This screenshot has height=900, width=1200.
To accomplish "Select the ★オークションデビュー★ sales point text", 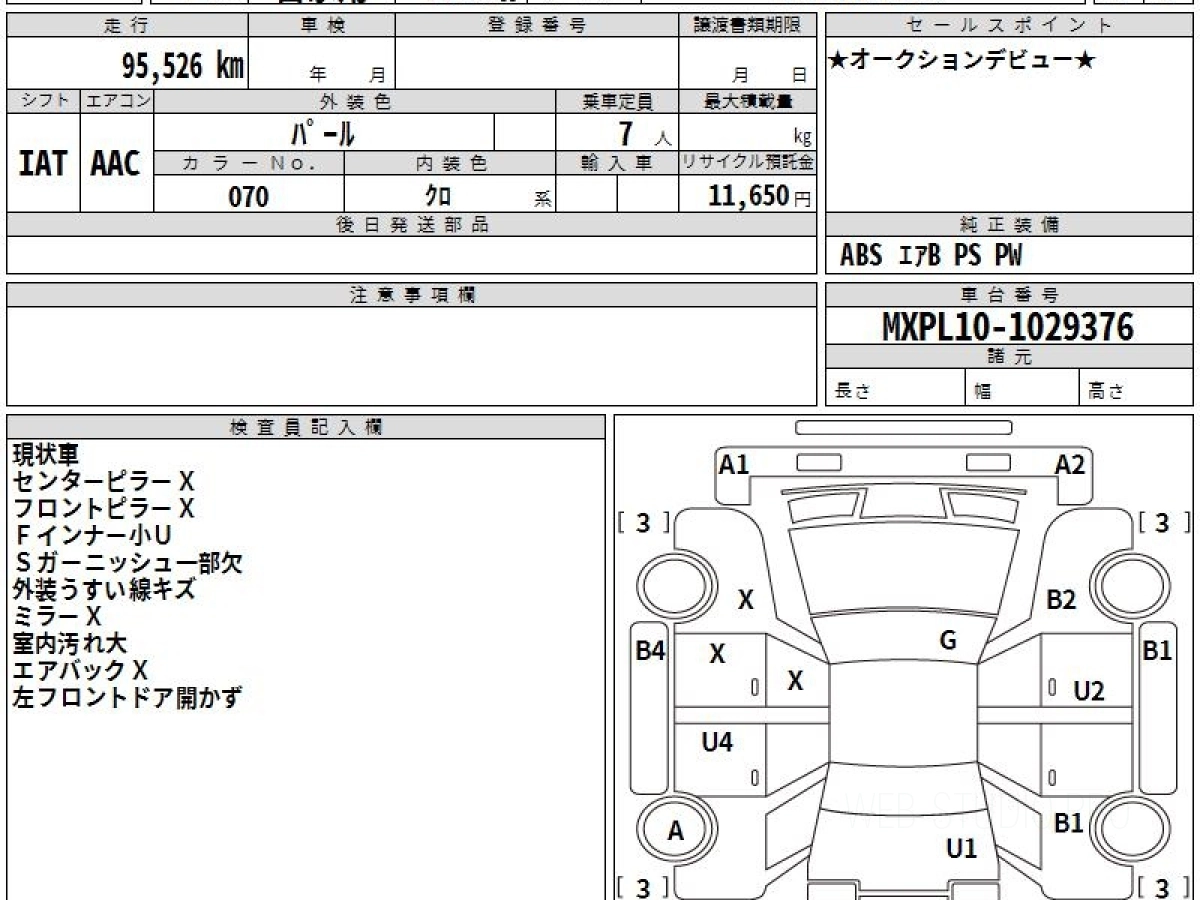I will coord(962,61).
